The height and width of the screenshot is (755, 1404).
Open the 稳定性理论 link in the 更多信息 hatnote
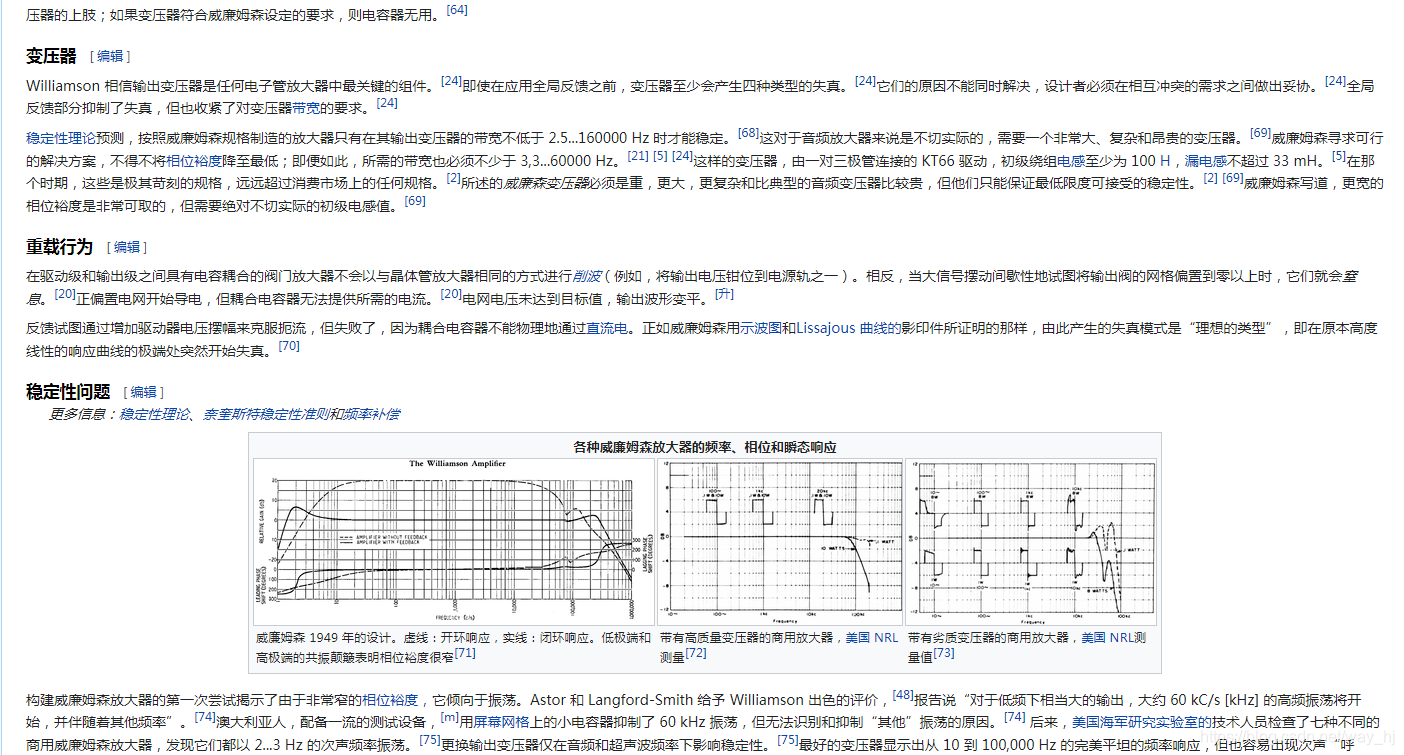tap(154, 414)
